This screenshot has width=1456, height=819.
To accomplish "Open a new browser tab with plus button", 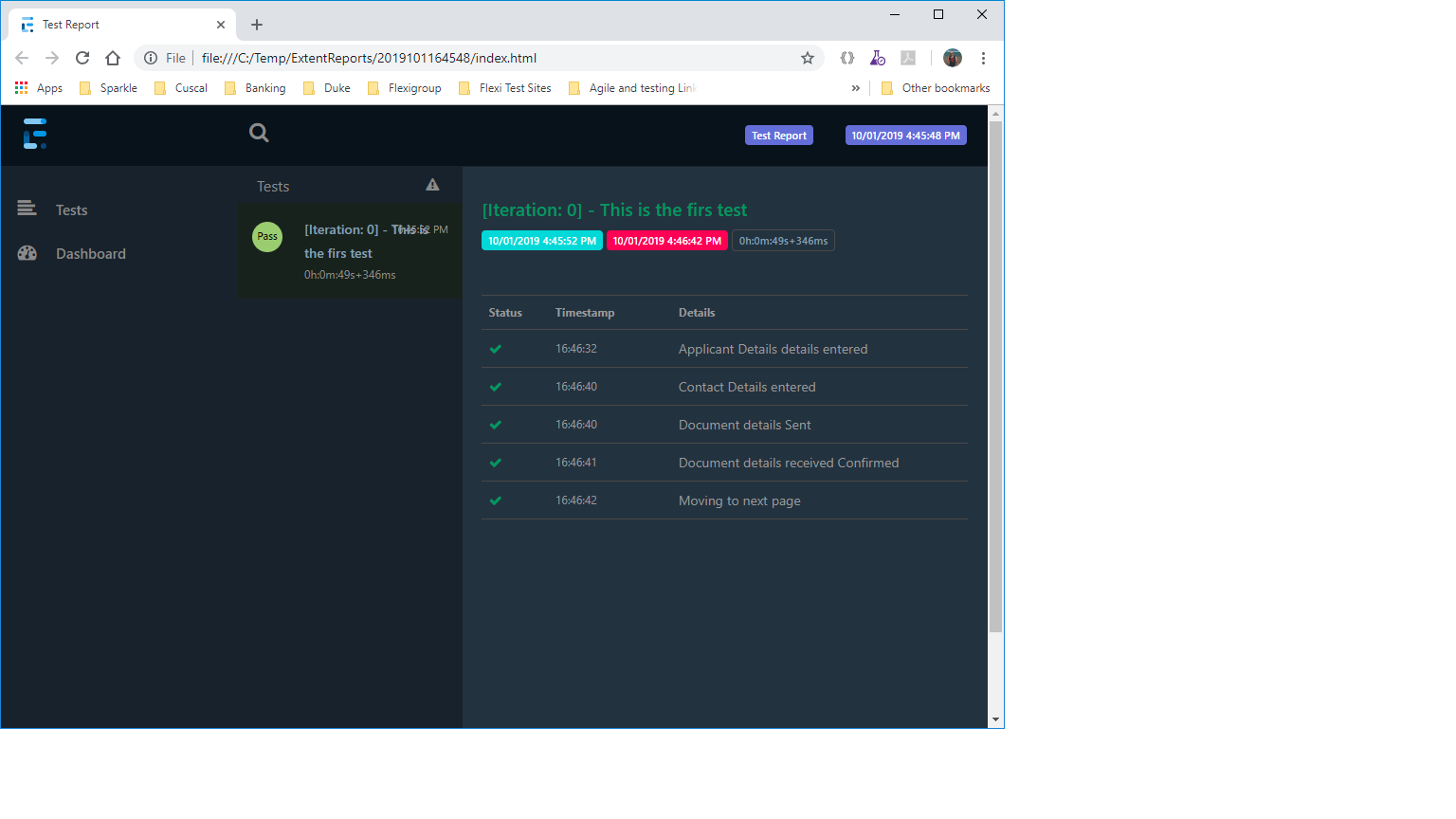I will point(257,25).
